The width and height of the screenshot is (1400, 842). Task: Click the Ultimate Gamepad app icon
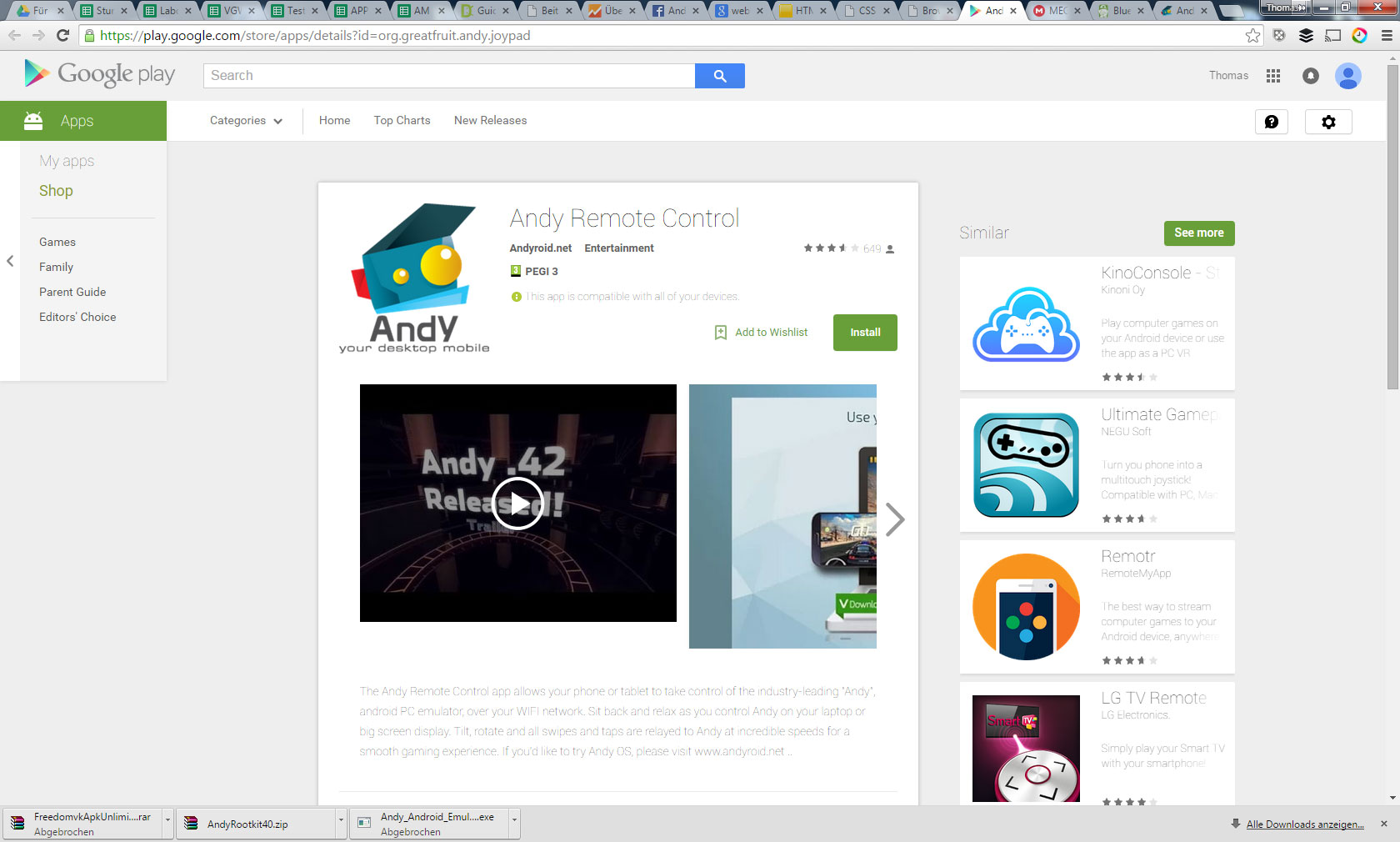1027,465
